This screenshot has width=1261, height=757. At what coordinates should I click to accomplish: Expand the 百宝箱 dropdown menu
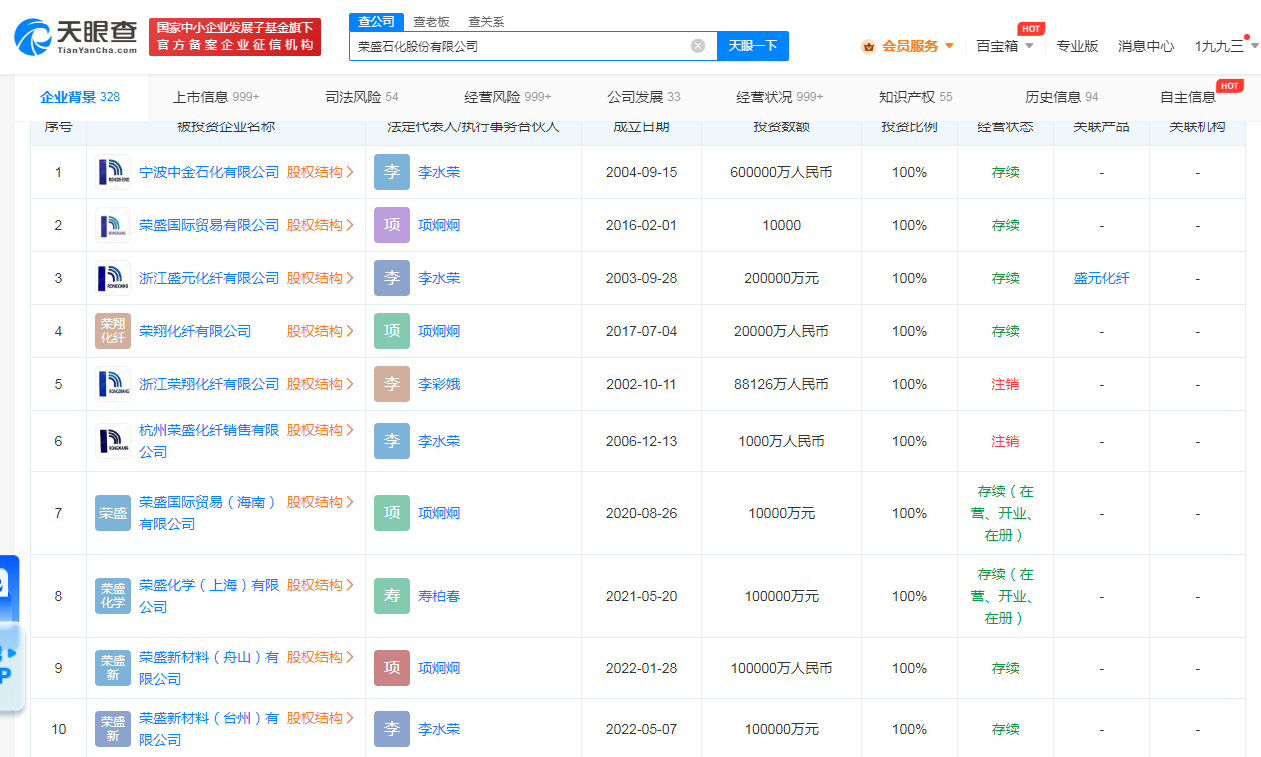pos(1004,45)
